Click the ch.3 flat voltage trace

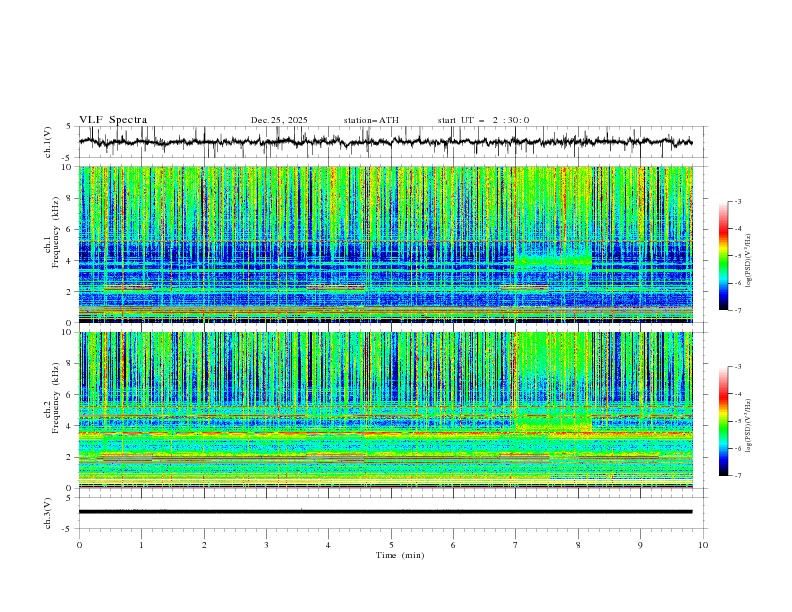coord(385,512)
